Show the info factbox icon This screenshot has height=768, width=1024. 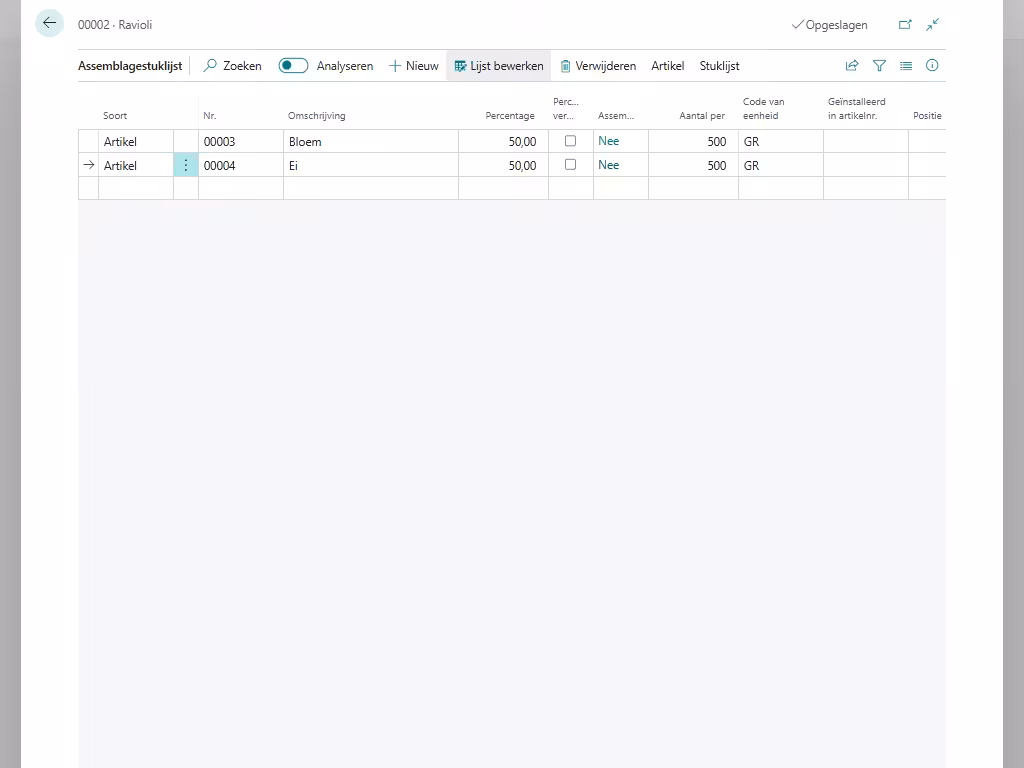(932, 66)
